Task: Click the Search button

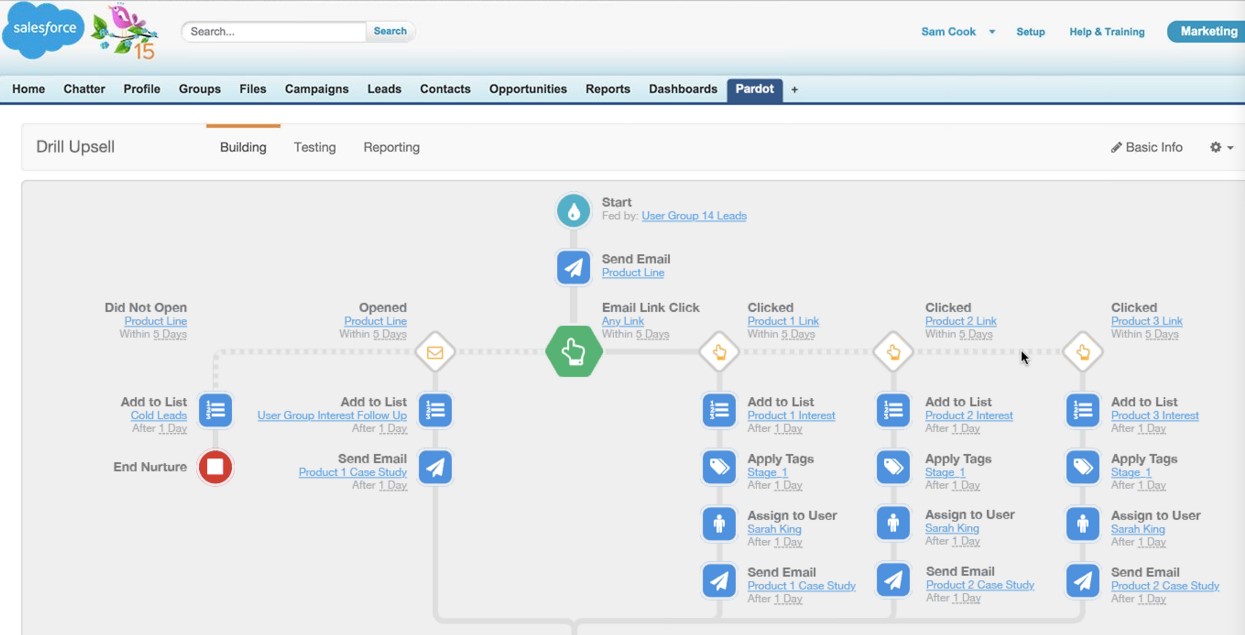Action: (x=390, y=31)
